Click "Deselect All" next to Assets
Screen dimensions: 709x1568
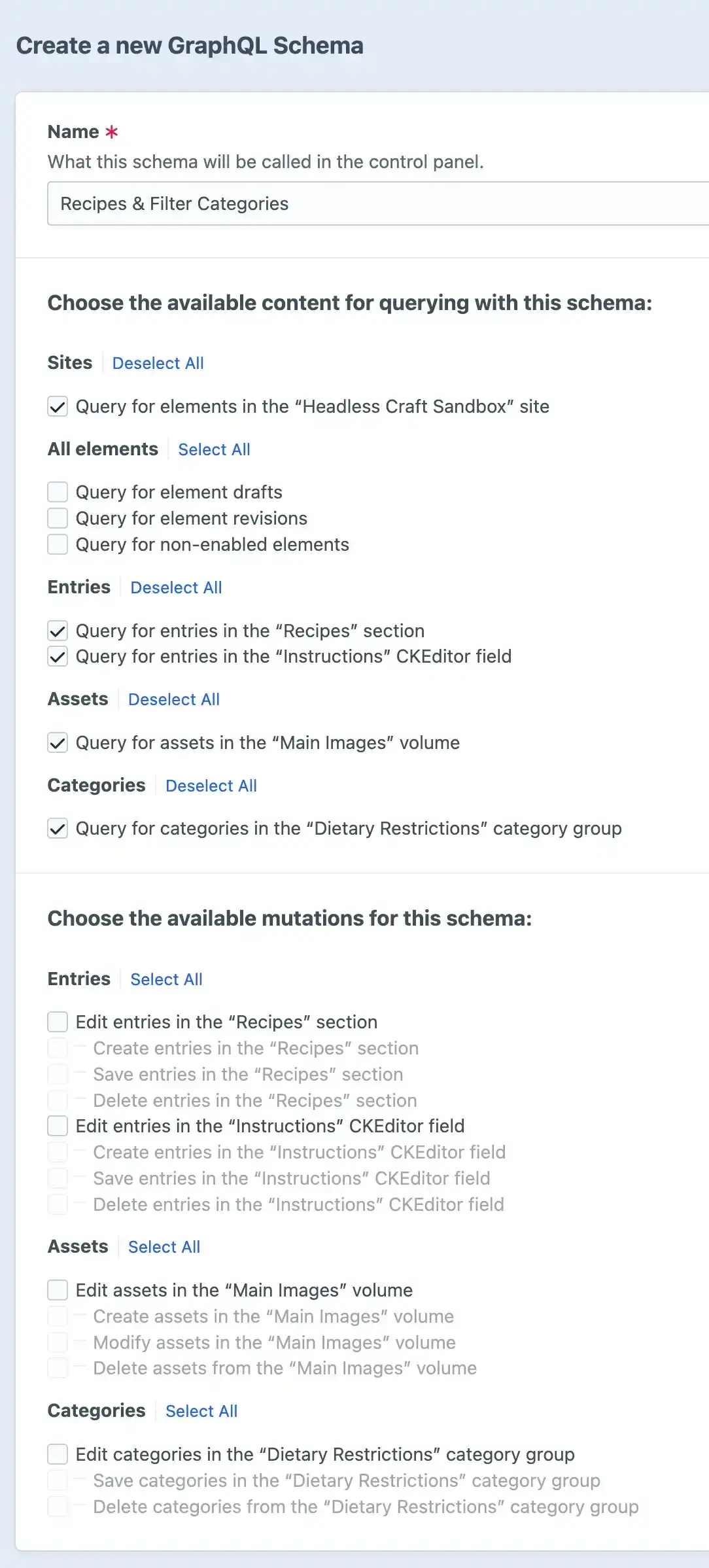click(x=173, y=699)
